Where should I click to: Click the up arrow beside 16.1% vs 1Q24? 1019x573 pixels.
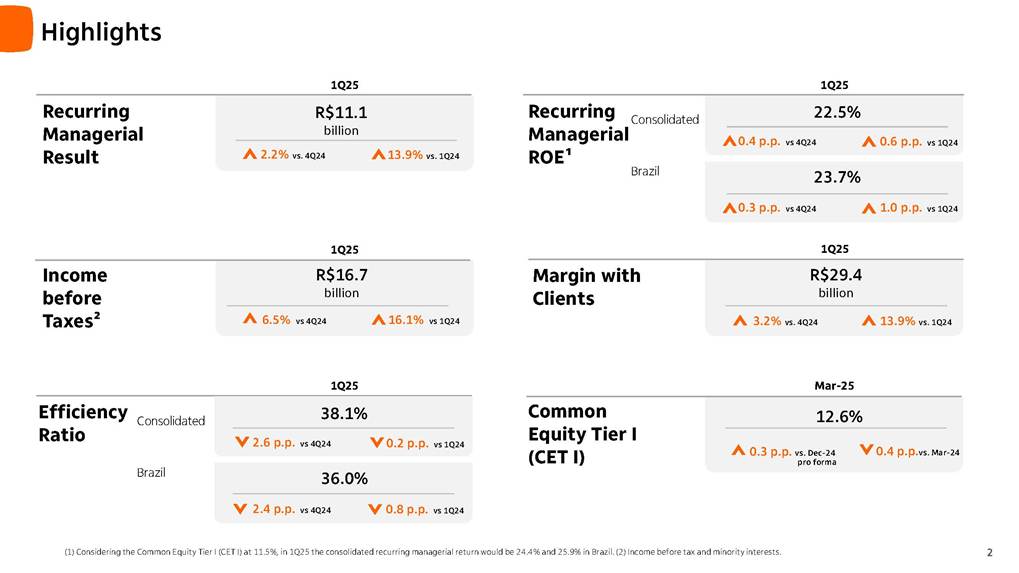tap(379, 320)
